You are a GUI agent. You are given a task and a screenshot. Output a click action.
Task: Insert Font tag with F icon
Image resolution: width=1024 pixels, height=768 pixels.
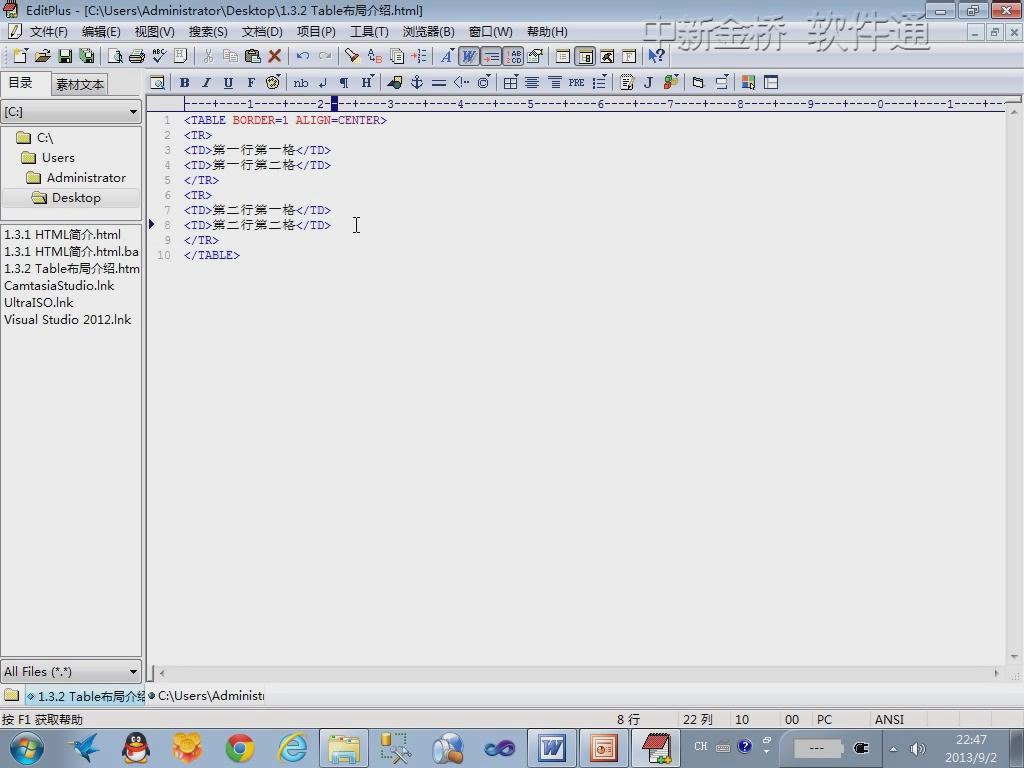[x=251, y=83]
